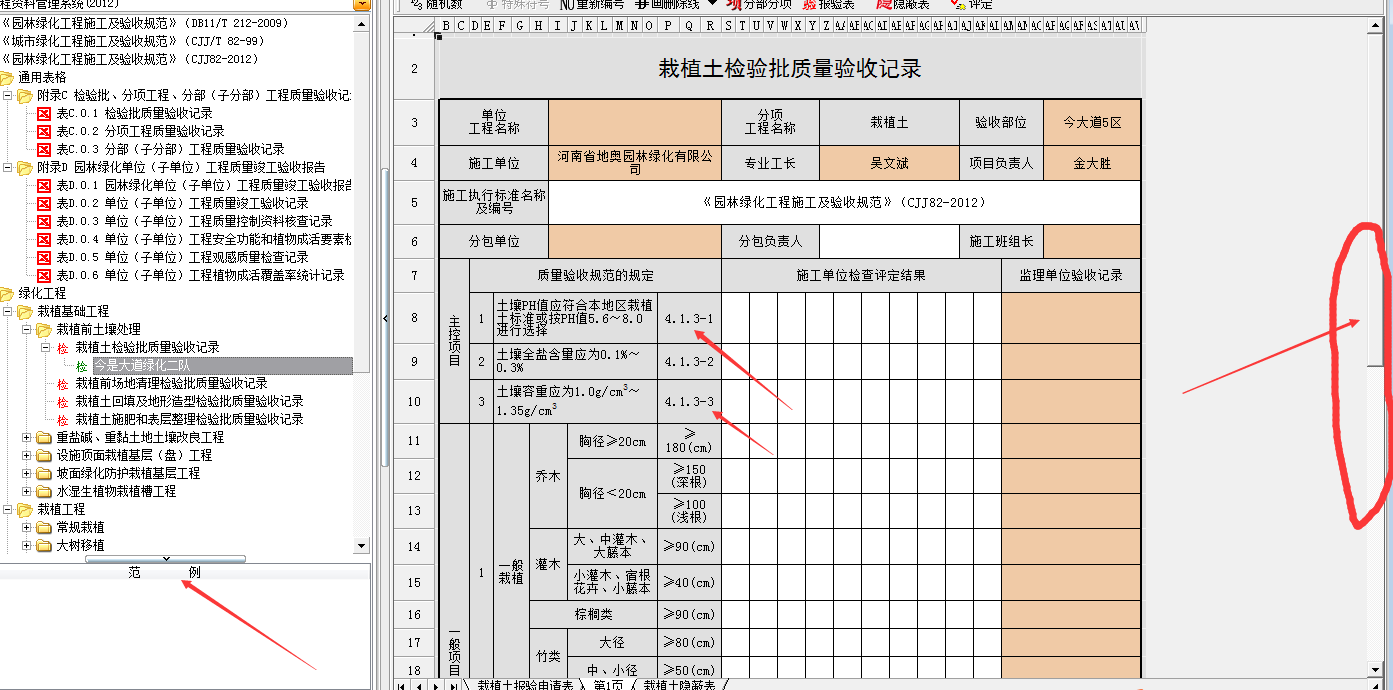
Task: Open 栽植前场地清理检验批质量验收记录 form
Action: (x=171, y=383)
